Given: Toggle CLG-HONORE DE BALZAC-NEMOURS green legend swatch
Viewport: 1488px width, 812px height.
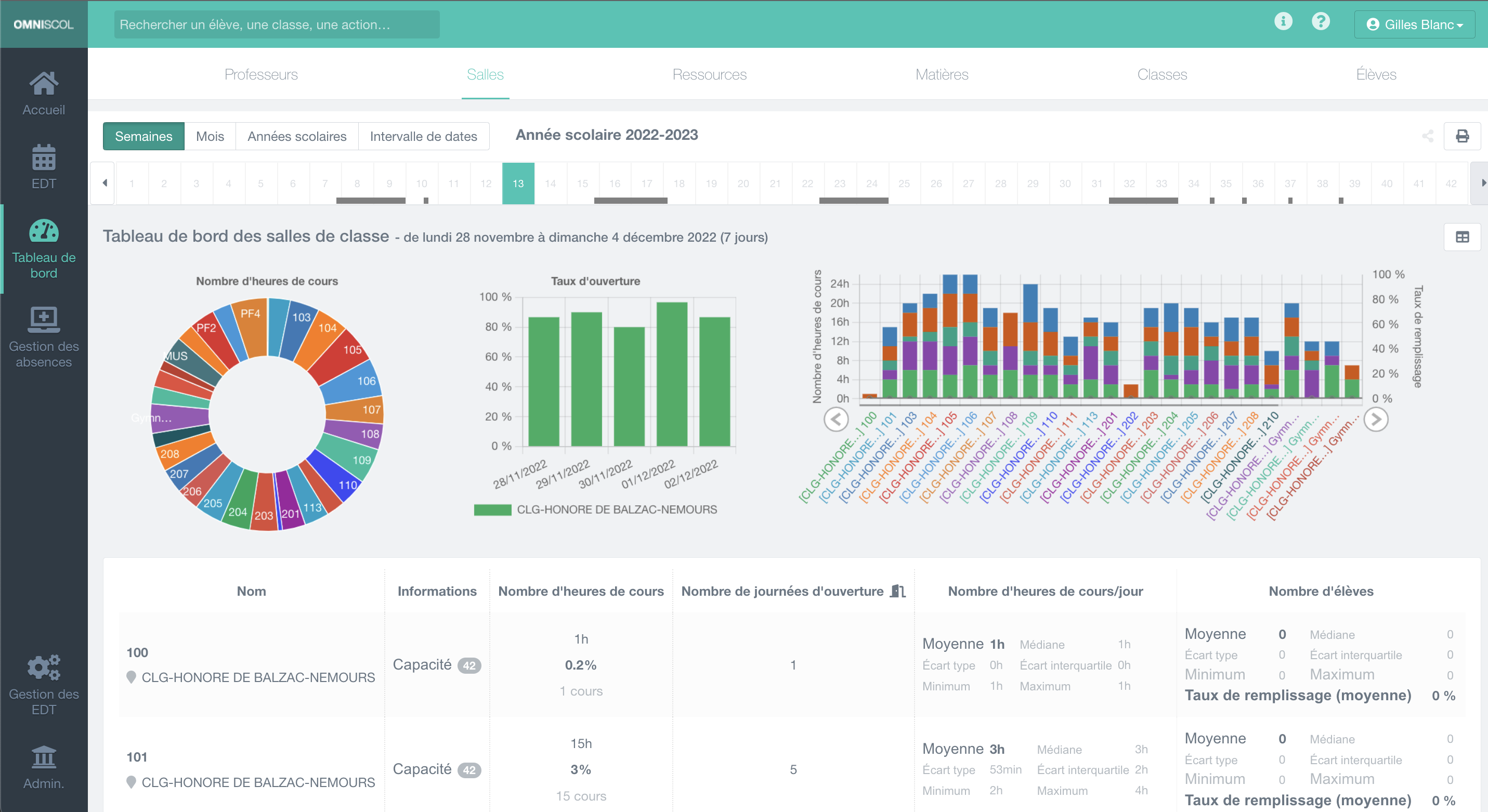Looking at the screenshot, I should click(492, 510).
